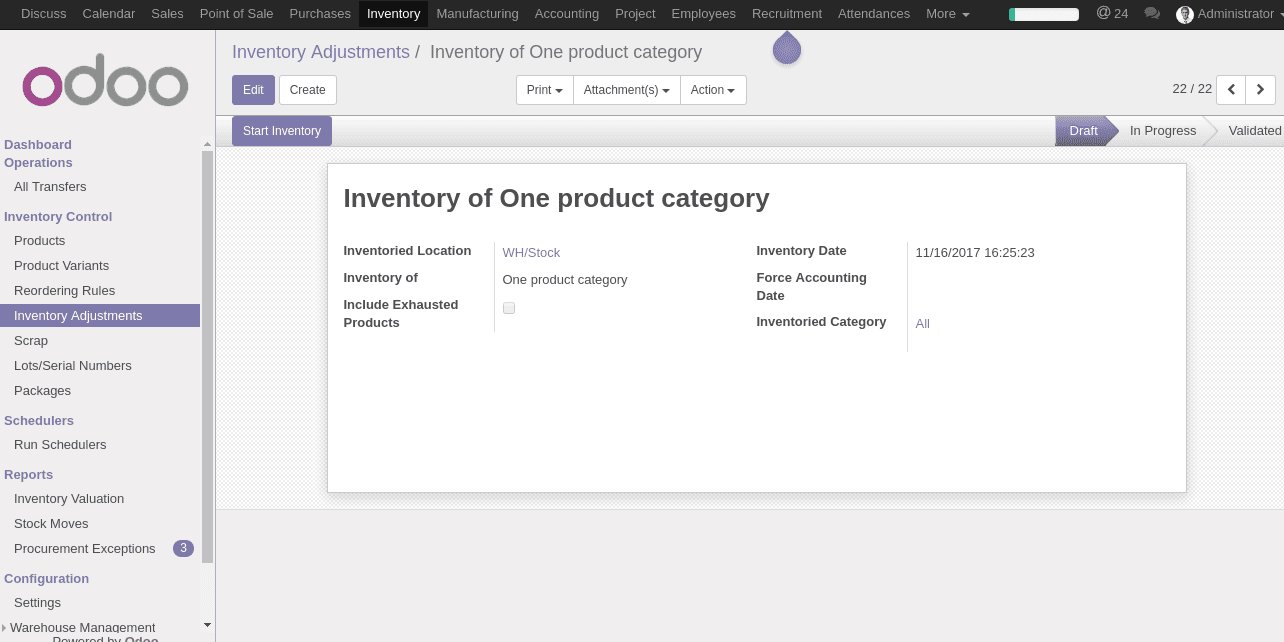Open the Action dropdown

point(713,90)
